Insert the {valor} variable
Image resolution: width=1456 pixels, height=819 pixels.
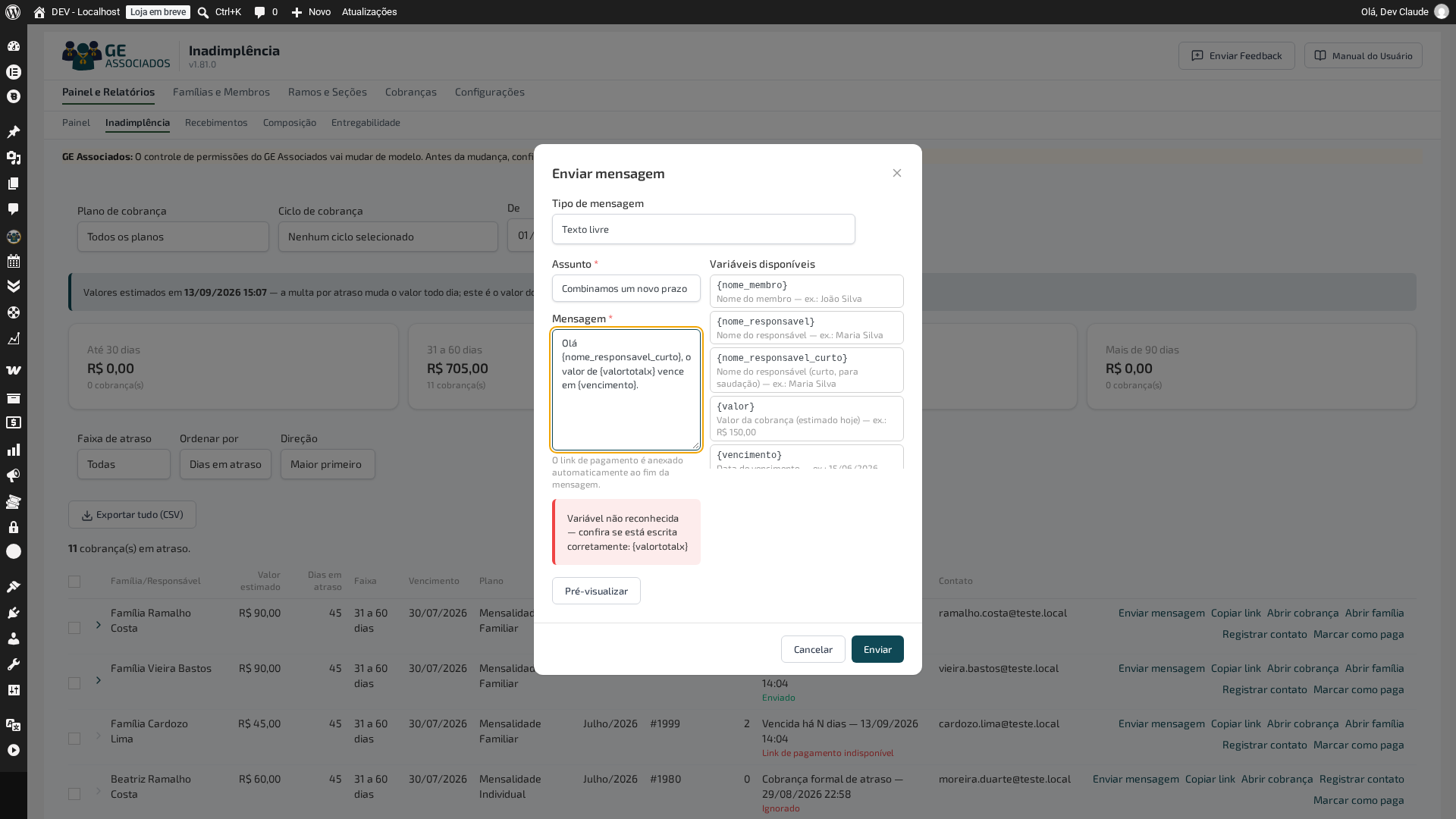[x=807, y=419]
